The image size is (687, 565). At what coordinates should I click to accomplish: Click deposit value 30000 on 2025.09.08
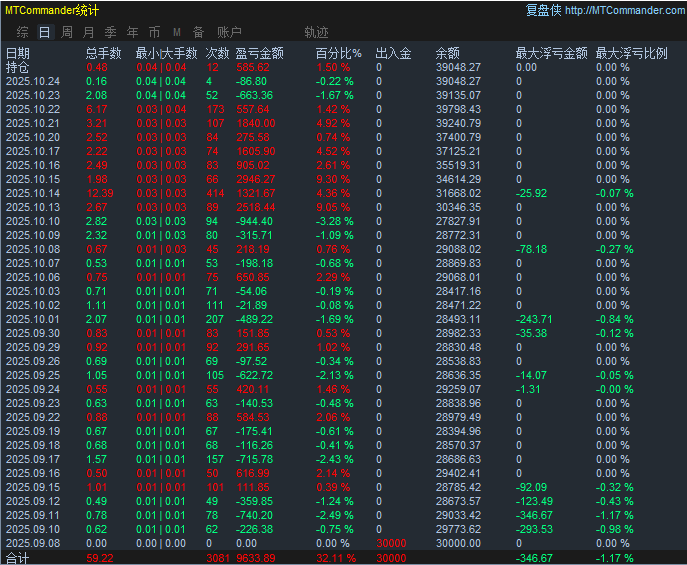pyautogui.click(x=391, y=544)
